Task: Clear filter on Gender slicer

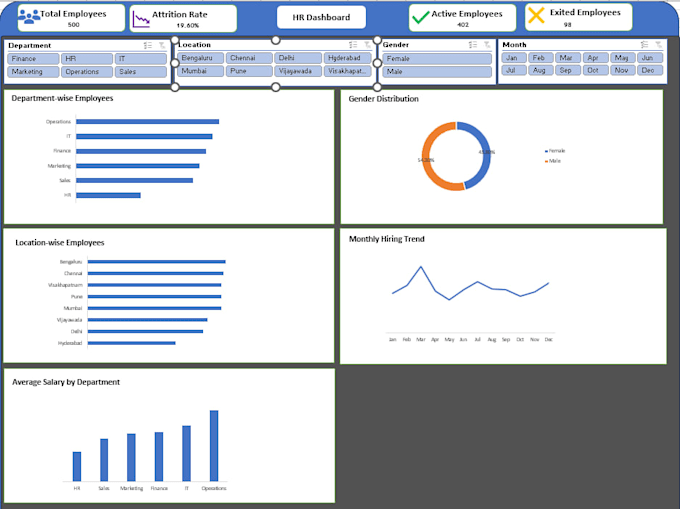Action: point(487,45)
